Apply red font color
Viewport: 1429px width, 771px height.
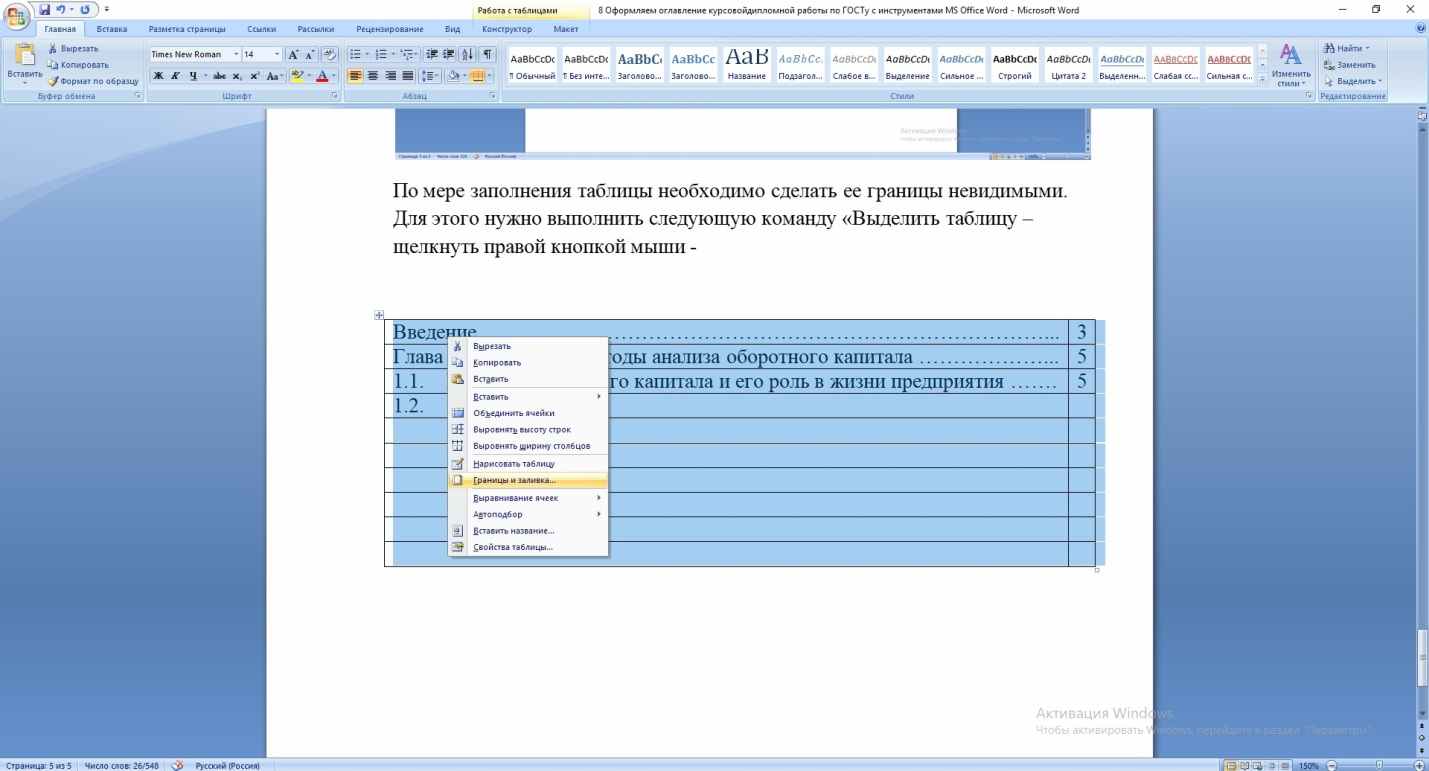[323, 75]
